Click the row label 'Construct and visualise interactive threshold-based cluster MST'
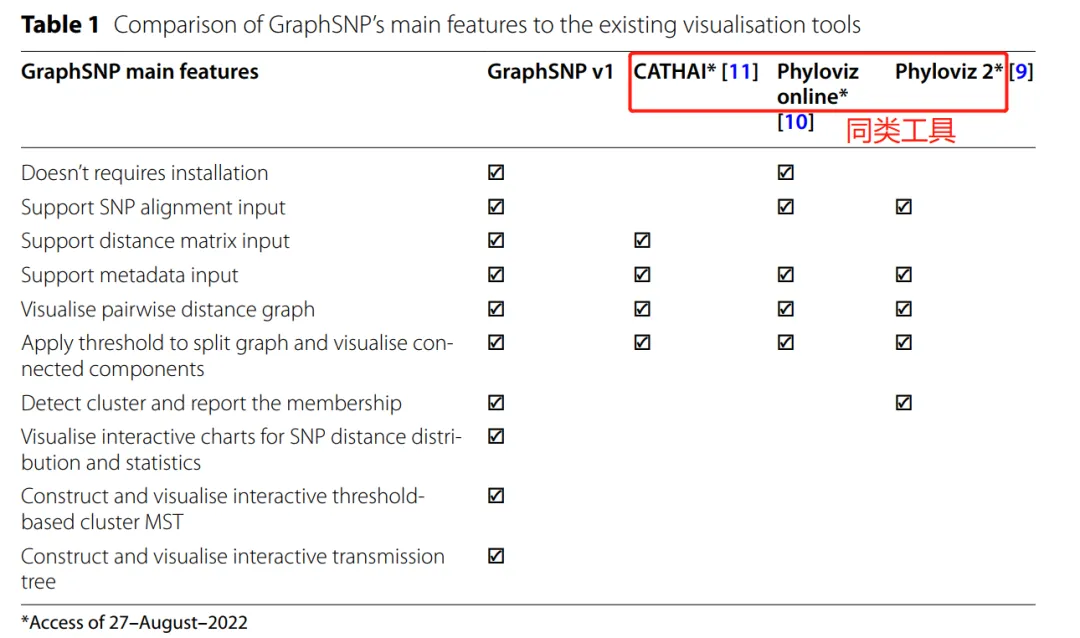 pos(222,508)
